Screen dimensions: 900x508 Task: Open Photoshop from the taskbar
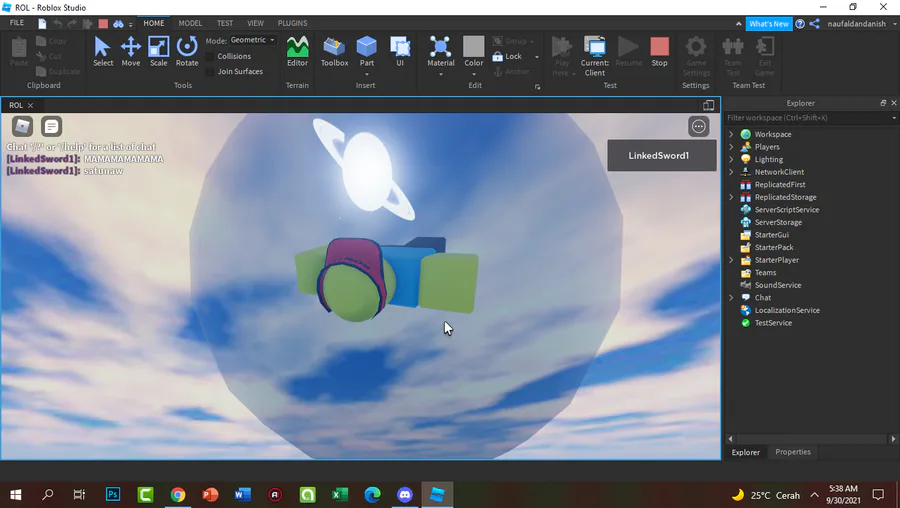113,494
